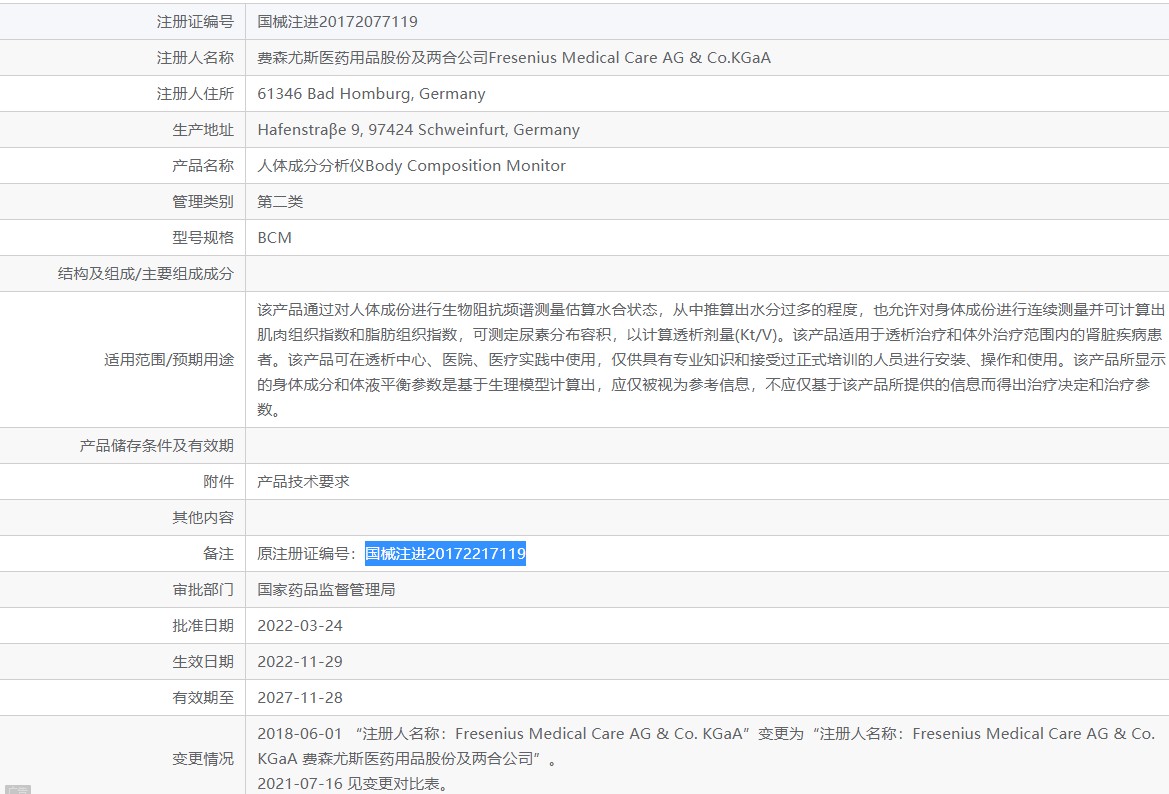Click the 注册证编号 label cell

click(x=122, y=22)
